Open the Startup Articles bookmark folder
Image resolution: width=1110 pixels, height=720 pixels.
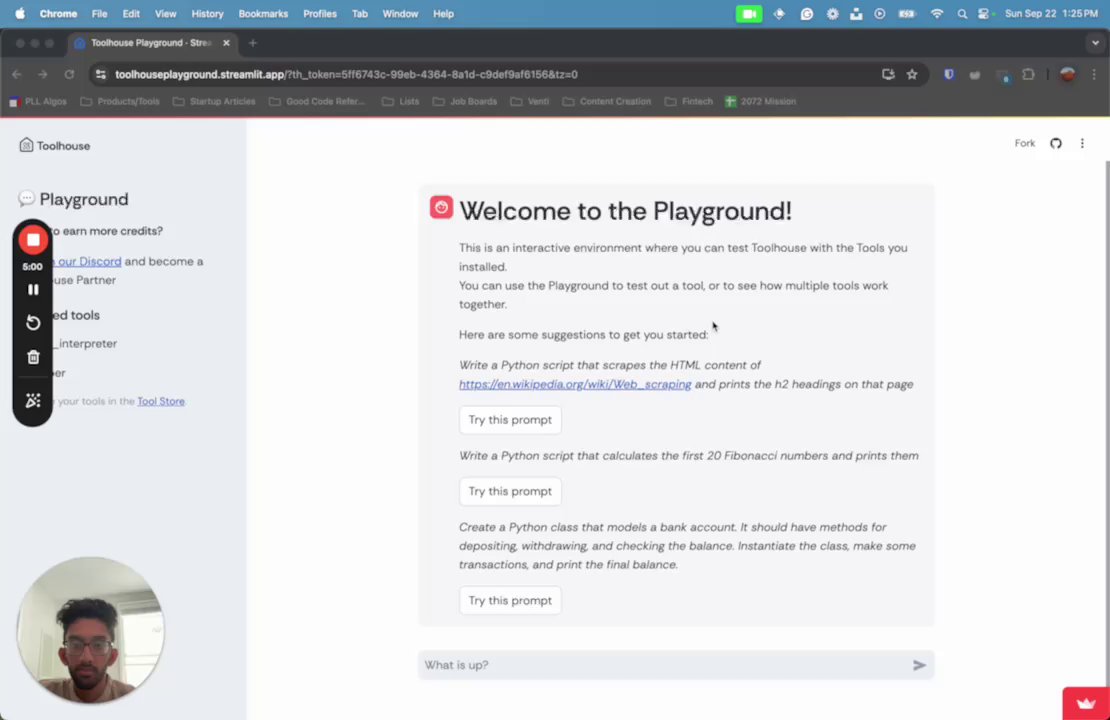(214, 102)
